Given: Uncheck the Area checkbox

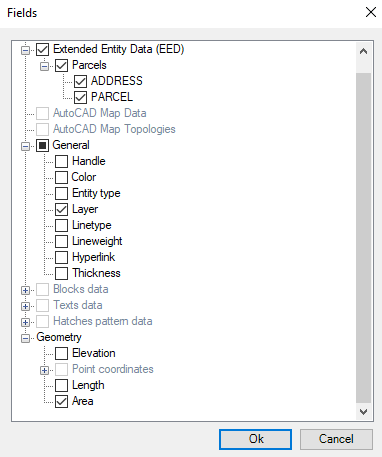Looking at the screenshot, I should pyautogui.click(x=62, y=401).
